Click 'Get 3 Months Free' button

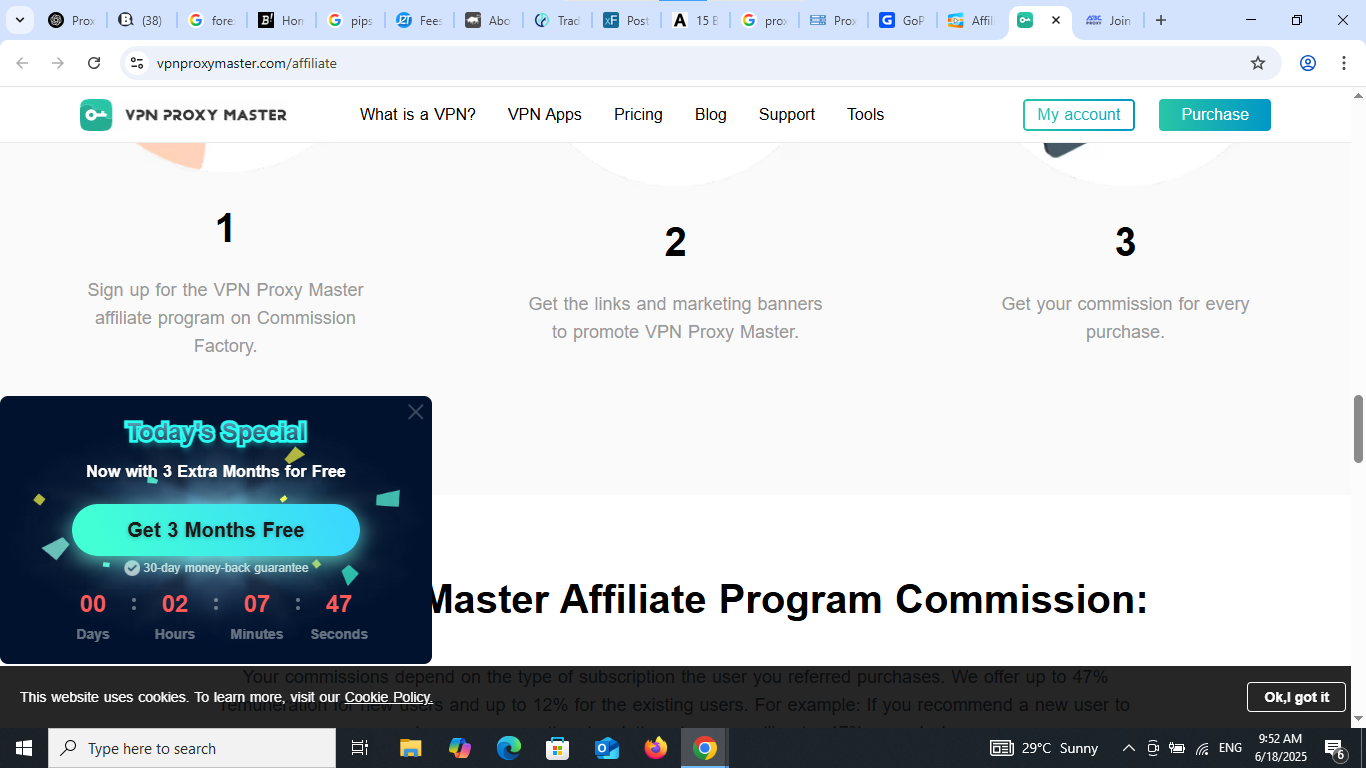point(216,530)
